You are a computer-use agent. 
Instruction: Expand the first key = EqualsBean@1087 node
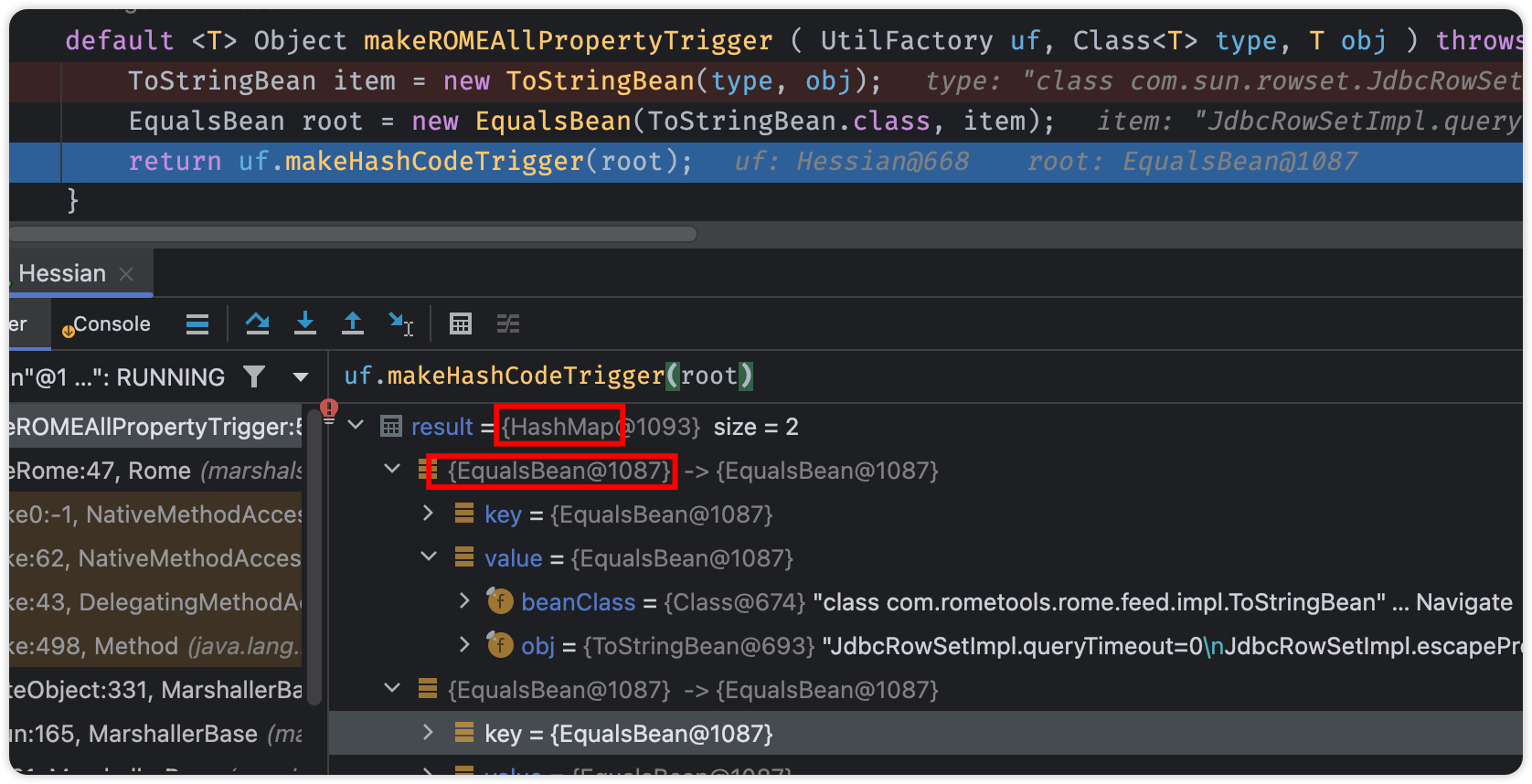pyautogui.click(x=428, y=514)
